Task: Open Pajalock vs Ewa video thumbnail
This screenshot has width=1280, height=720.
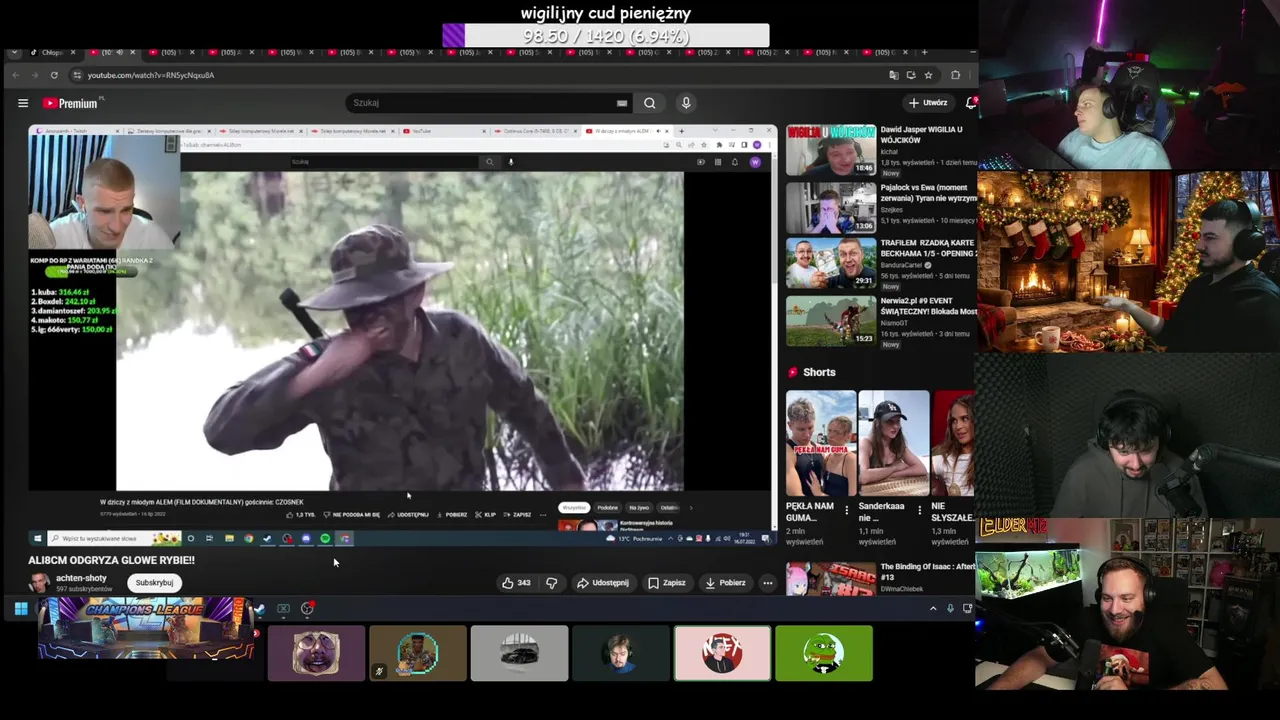Action: pyautogui.click(x=831, y=208)
